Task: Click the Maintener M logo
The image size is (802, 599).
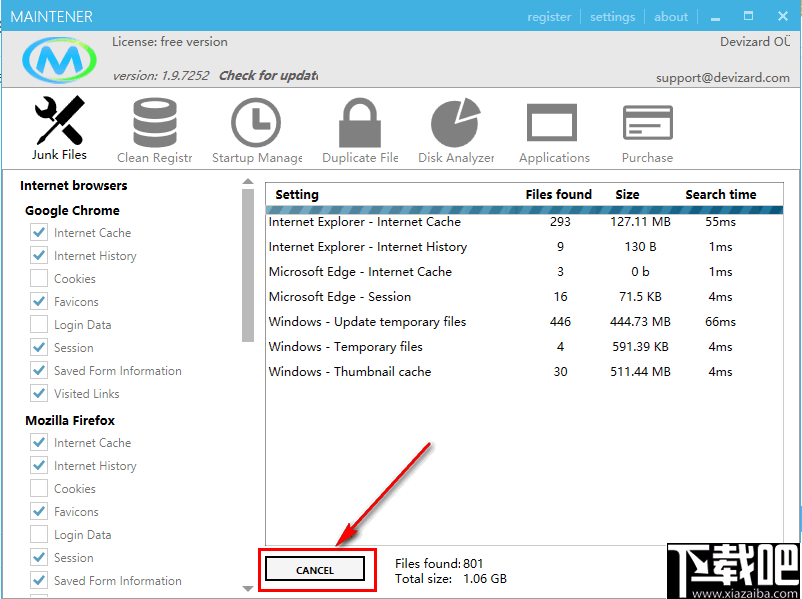Action: [59, 60]
